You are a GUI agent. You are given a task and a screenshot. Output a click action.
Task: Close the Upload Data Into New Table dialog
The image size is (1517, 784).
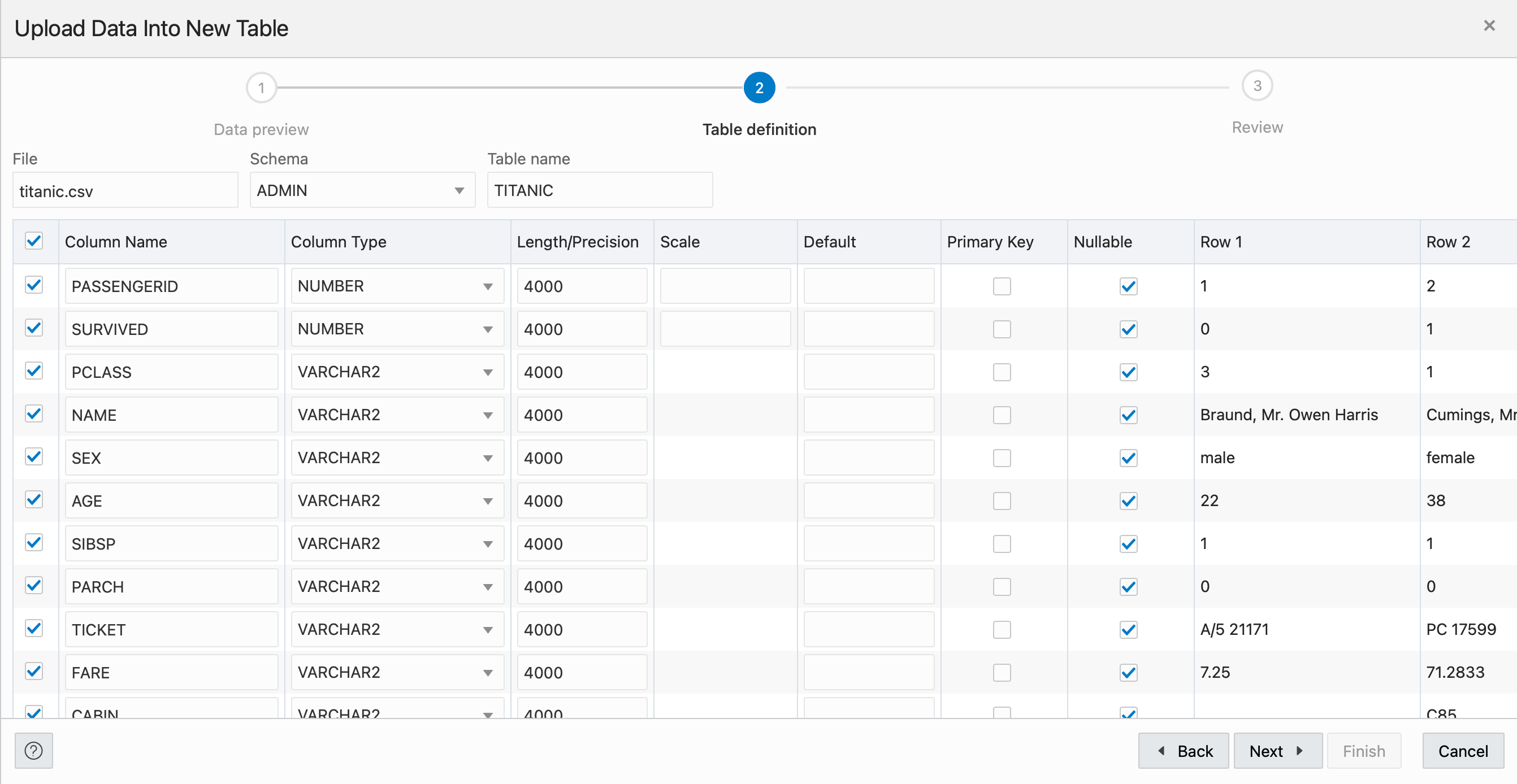click(1490, 25)
